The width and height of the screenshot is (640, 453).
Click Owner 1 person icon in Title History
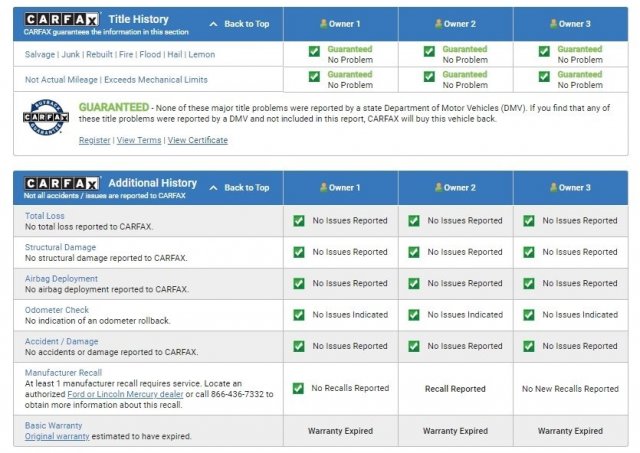323,23
